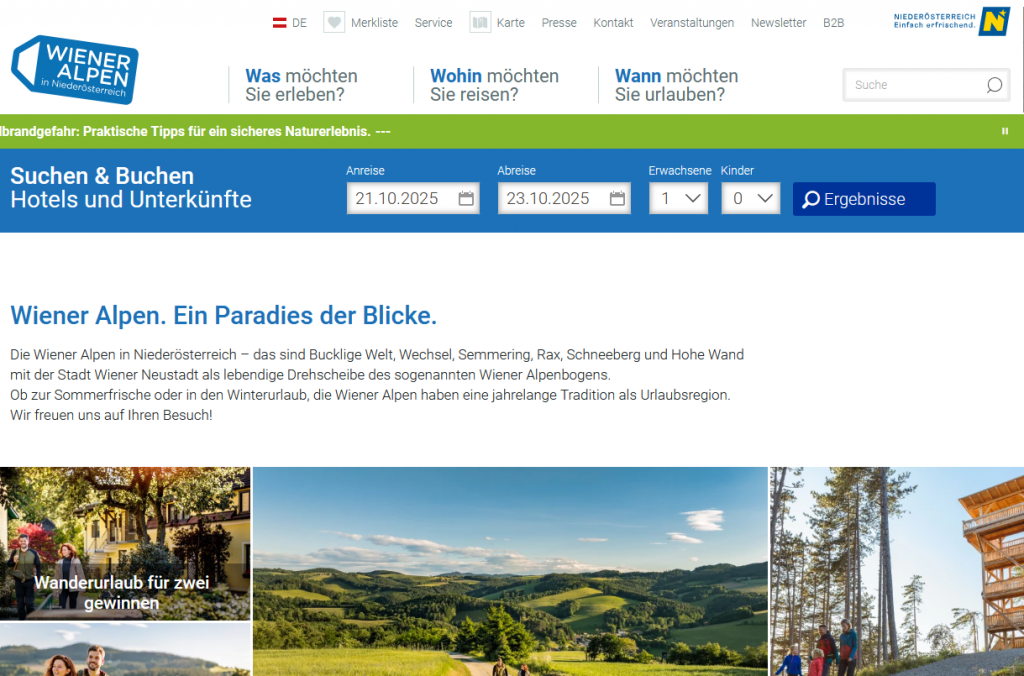Click the Presse link

(559, 22)
